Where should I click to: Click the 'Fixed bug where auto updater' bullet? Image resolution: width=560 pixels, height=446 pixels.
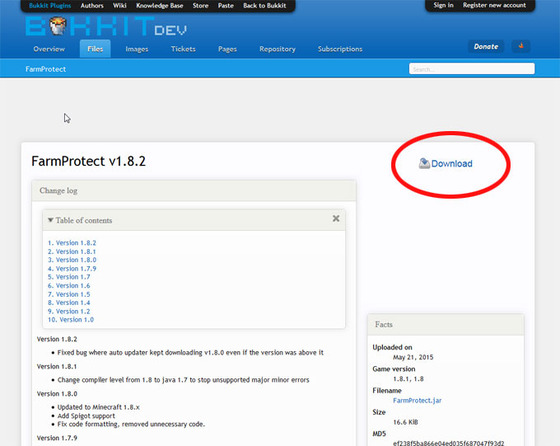click(190, 353)
